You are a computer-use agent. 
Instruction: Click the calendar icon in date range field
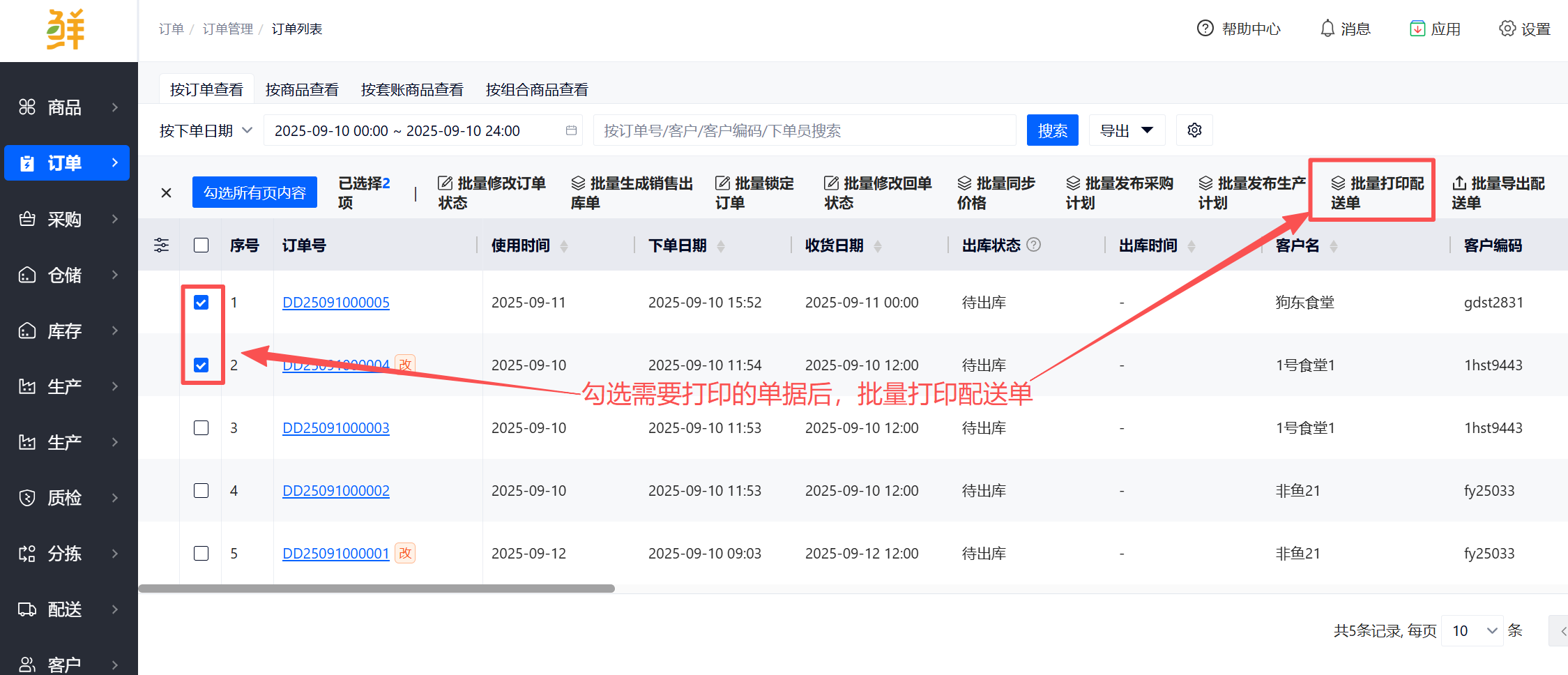pyautogui.click(x=571, y=130)
